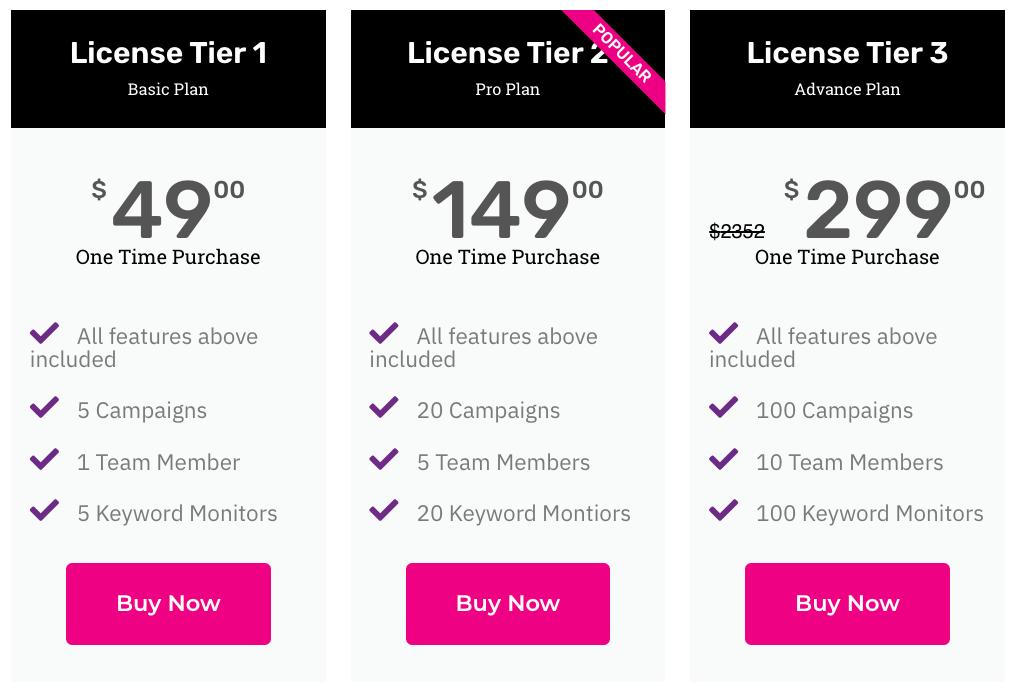
Task: Click the checkmark next to "20 Campaigns"
Action: (384, 410)
